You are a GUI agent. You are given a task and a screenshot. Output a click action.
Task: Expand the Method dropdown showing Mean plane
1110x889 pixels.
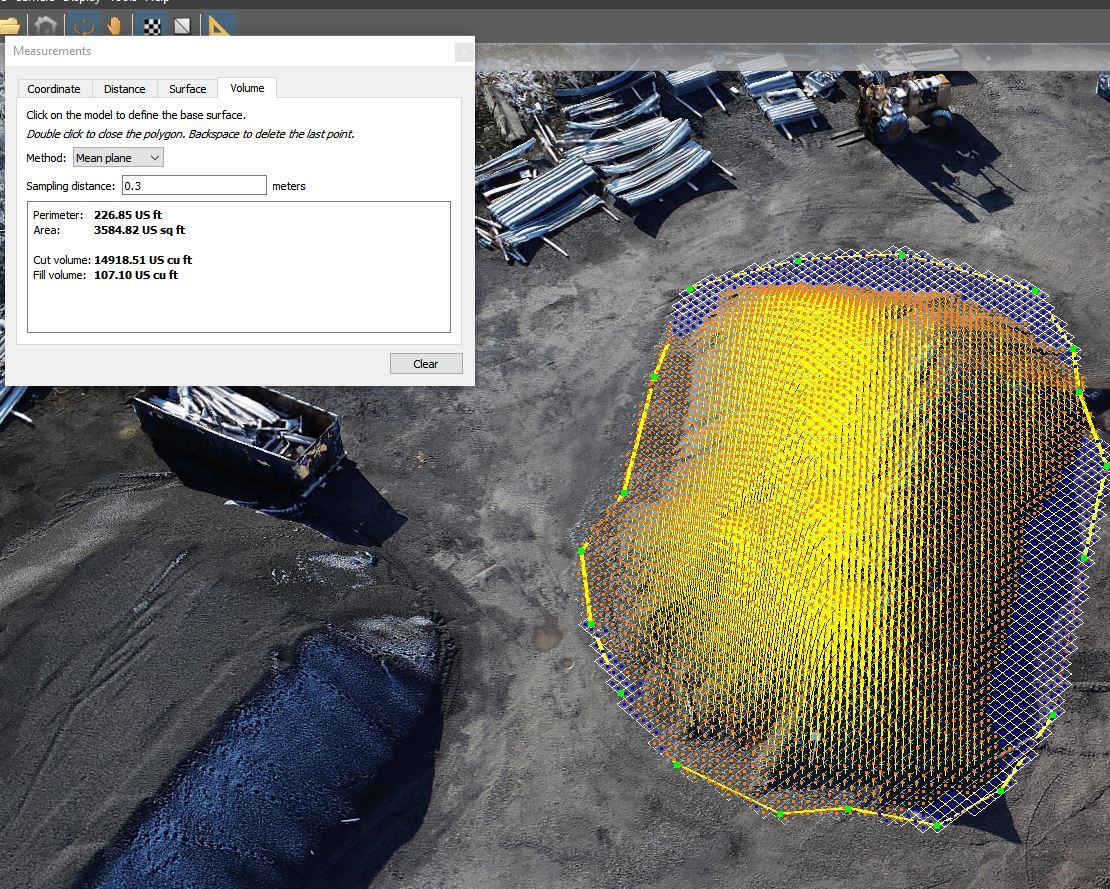pyautogui.click(x=118, y=158)
